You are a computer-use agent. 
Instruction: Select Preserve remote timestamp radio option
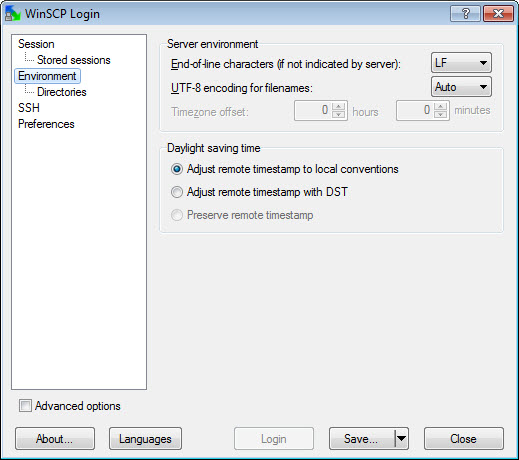pos(177,215)
